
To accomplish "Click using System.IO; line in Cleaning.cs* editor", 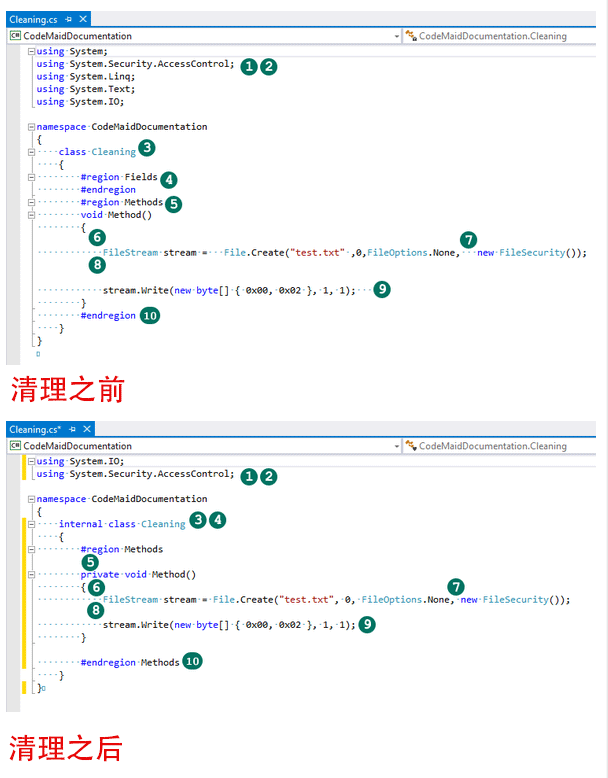I will point(80,461).
